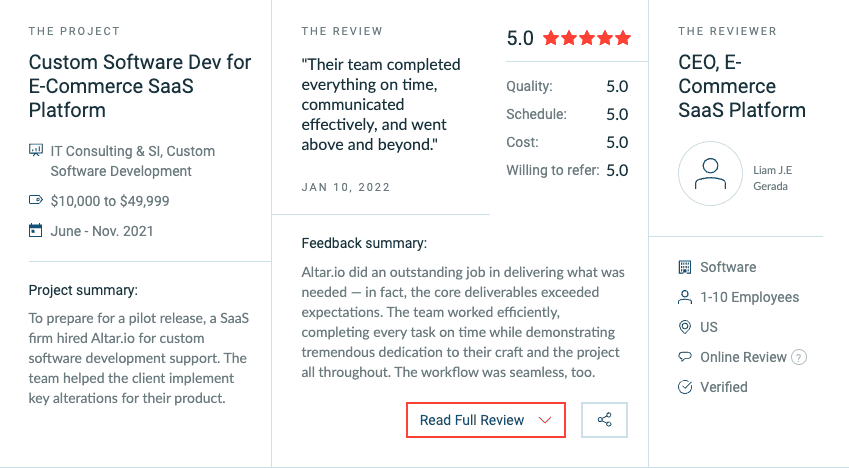The image size is (849, 468).
Task: Click the project dates calendar icon
Action: point(35,230)
